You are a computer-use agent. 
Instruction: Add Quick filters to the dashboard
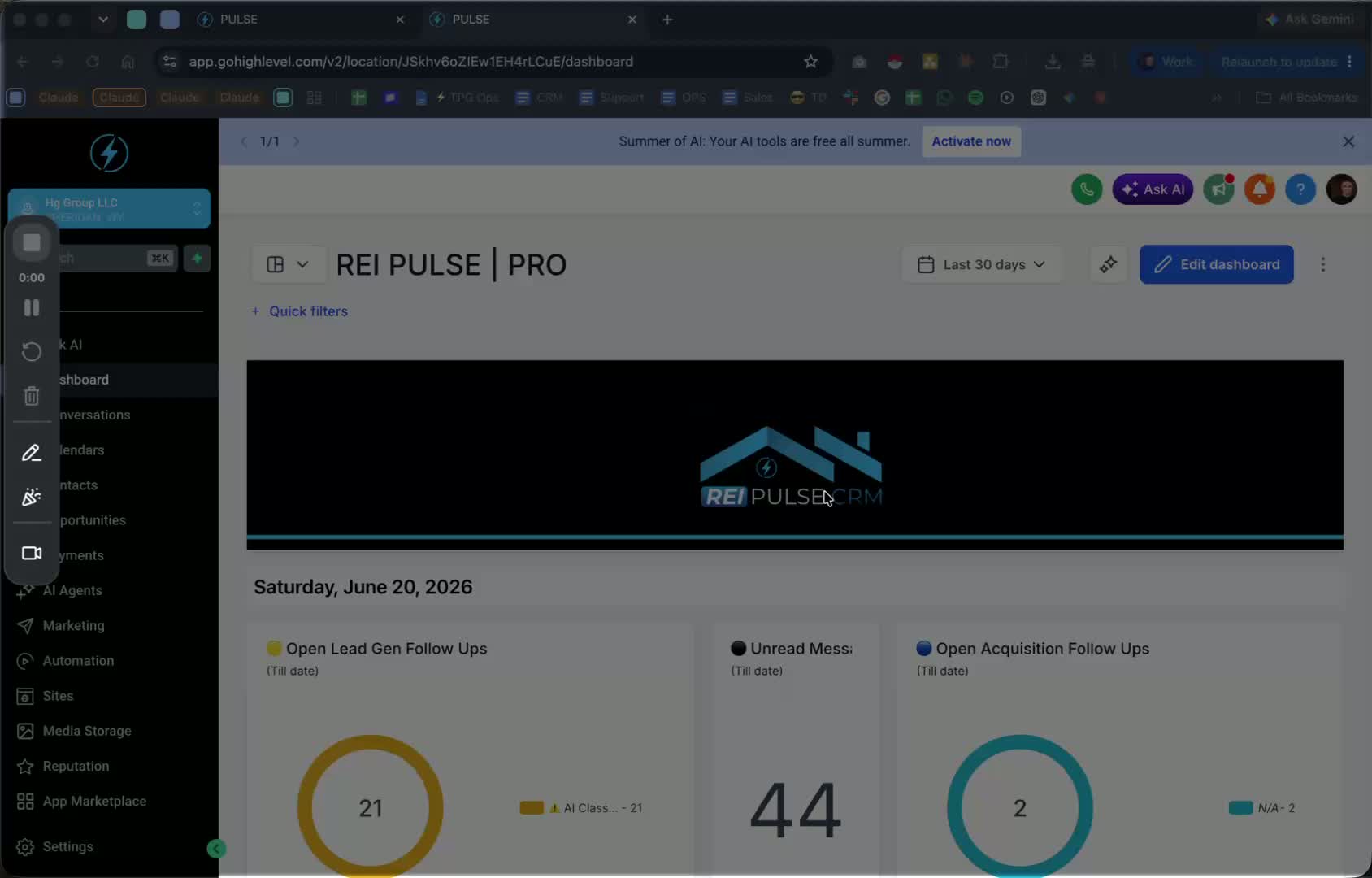tap(299, 311)
